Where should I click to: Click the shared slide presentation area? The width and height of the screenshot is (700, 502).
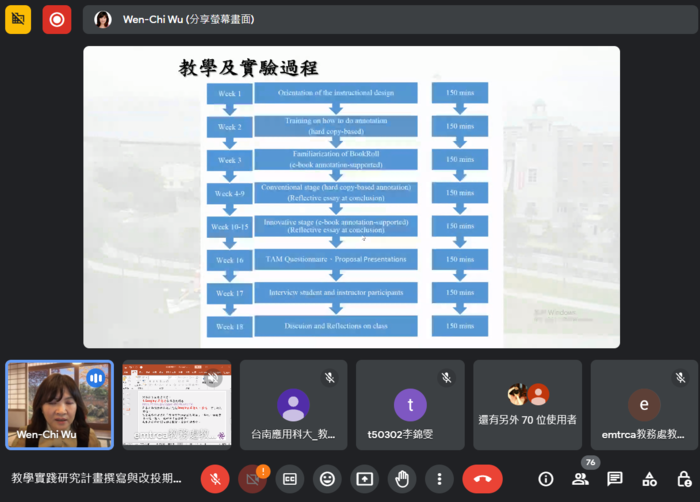pos(351,197)
